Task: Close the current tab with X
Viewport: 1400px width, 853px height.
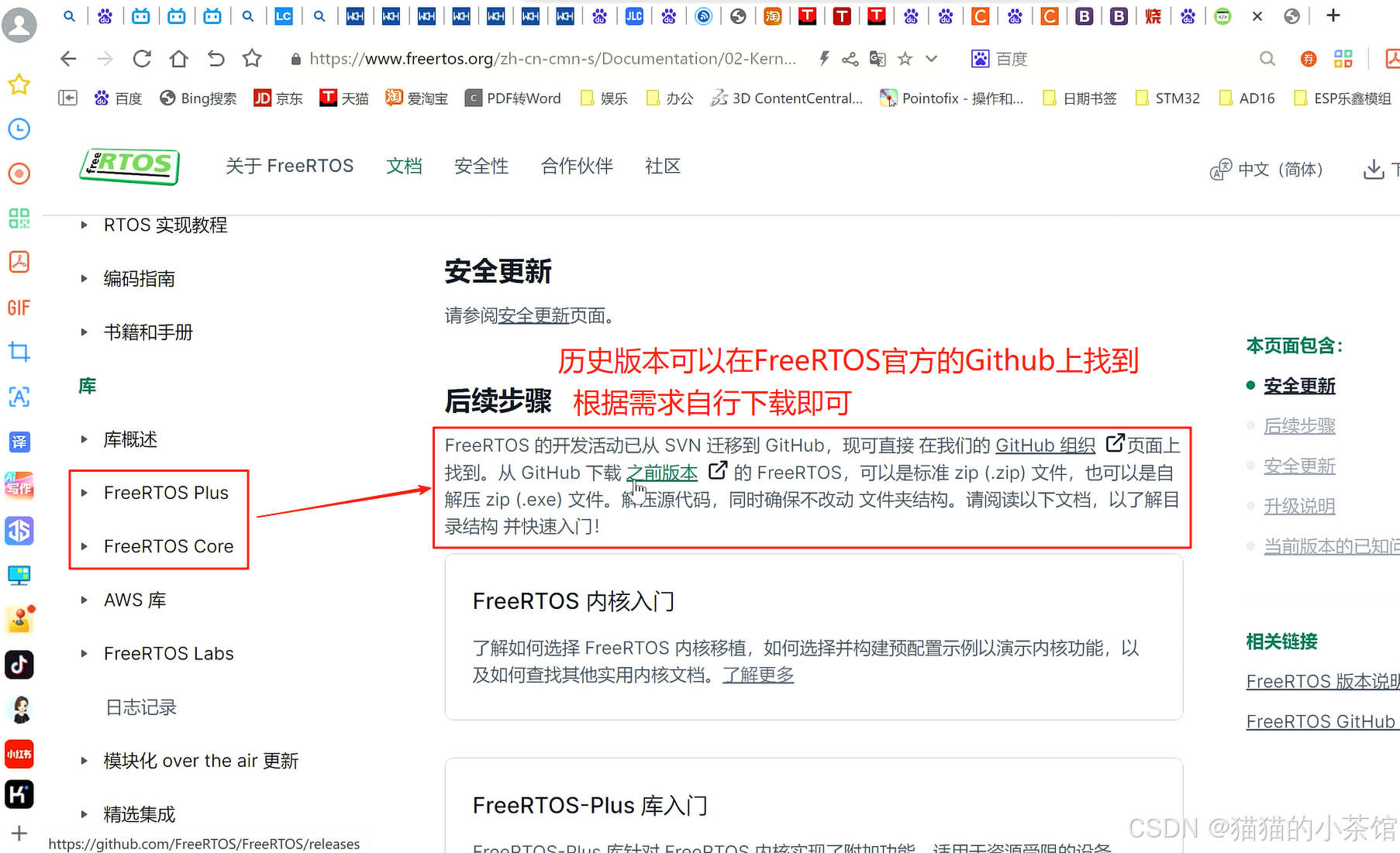Action: (1257, 15)
